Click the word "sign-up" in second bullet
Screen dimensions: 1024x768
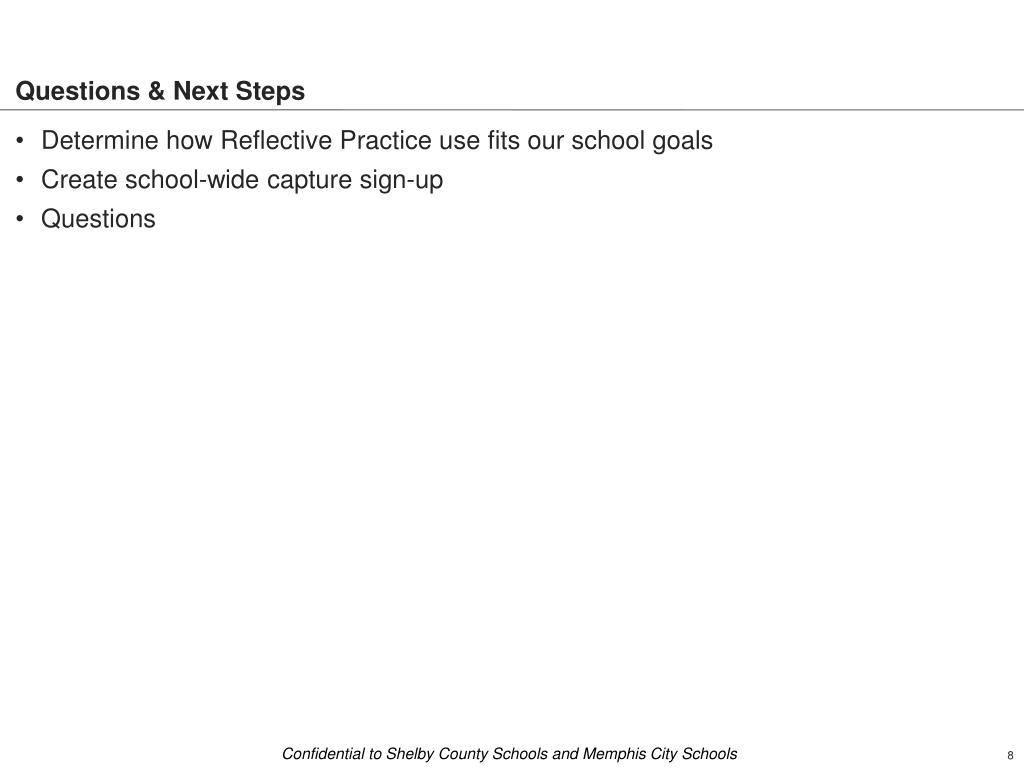(401, 182)
